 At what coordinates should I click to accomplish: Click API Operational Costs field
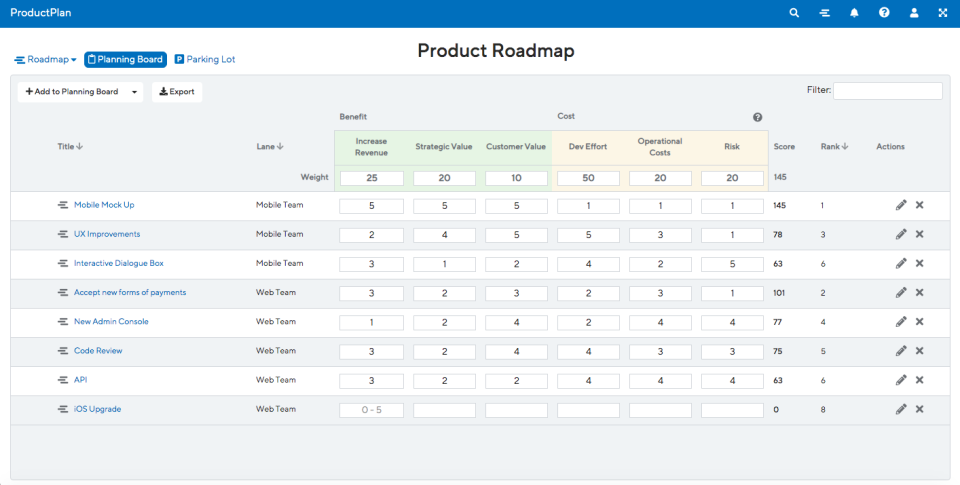pos(660,381)
